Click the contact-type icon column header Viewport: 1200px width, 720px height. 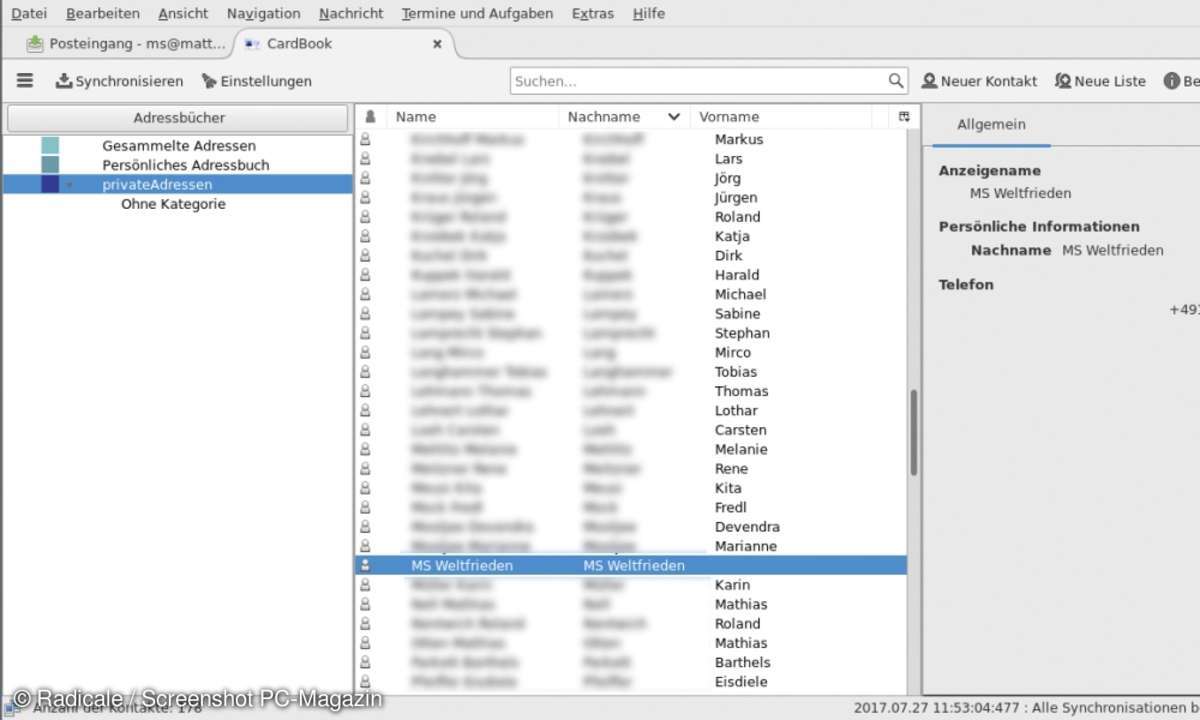370,117
